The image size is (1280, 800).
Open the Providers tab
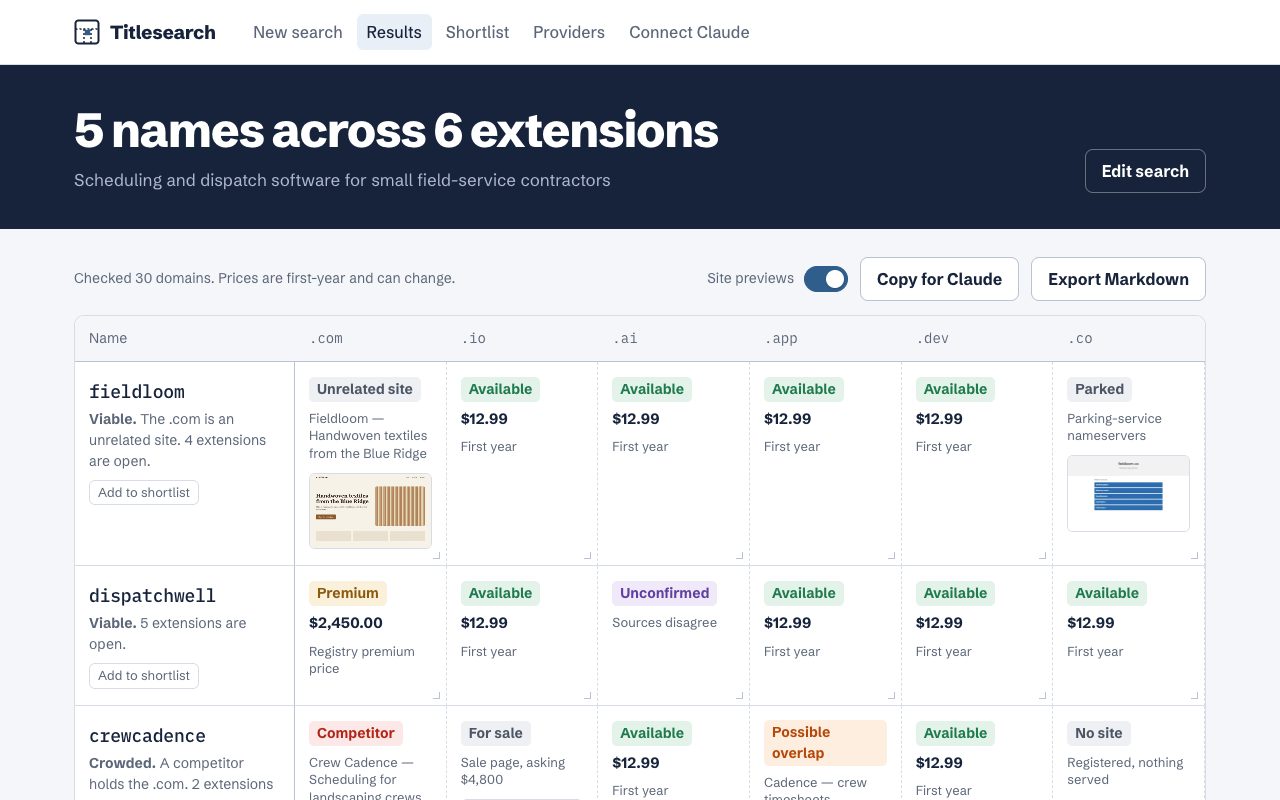(x=569, y=32)
